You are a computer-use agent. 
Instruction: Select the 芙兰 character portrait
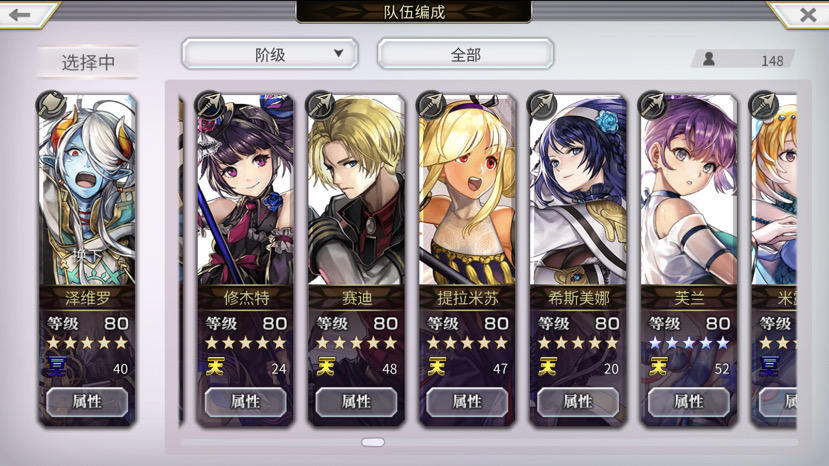[x=688, y=190]
